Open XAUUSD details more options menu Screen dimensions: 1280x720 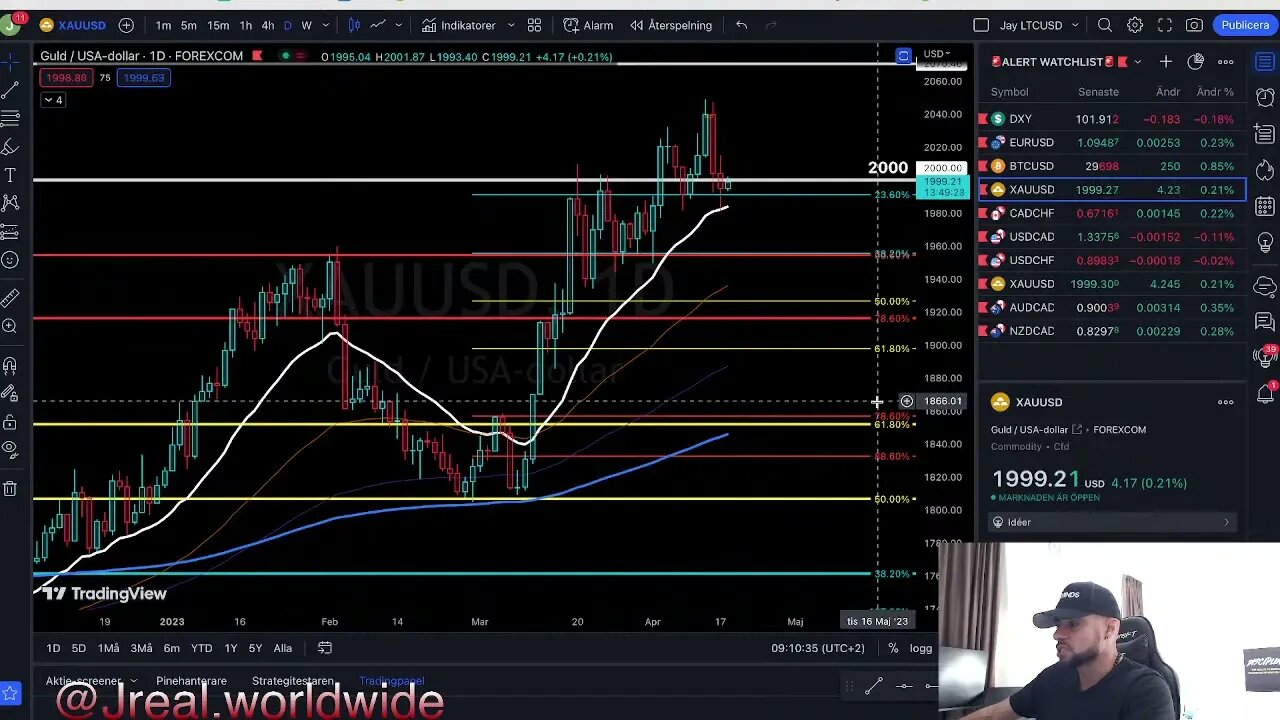pos(1225,402)
